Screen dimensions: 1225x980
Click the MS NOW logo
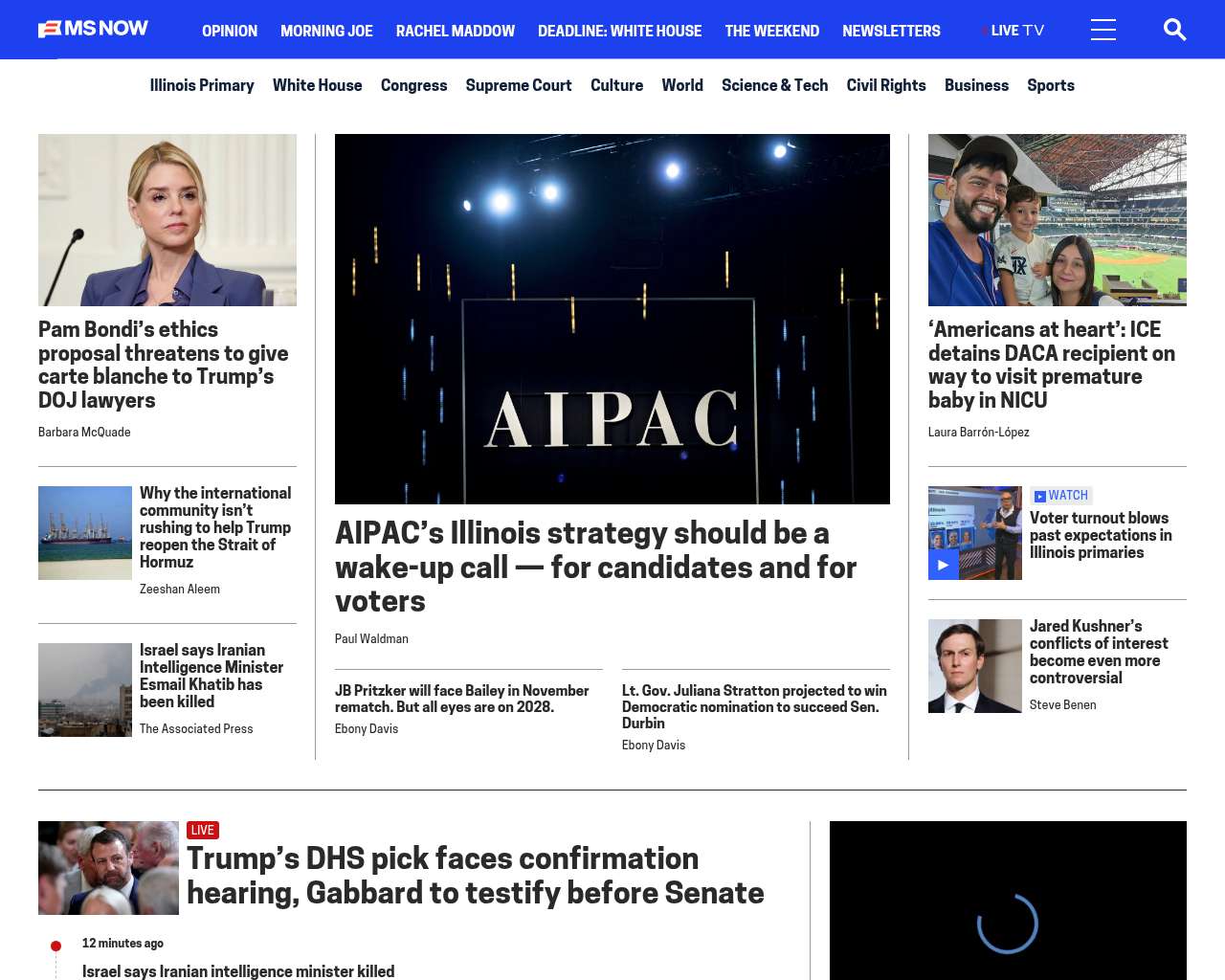[93, 30]
